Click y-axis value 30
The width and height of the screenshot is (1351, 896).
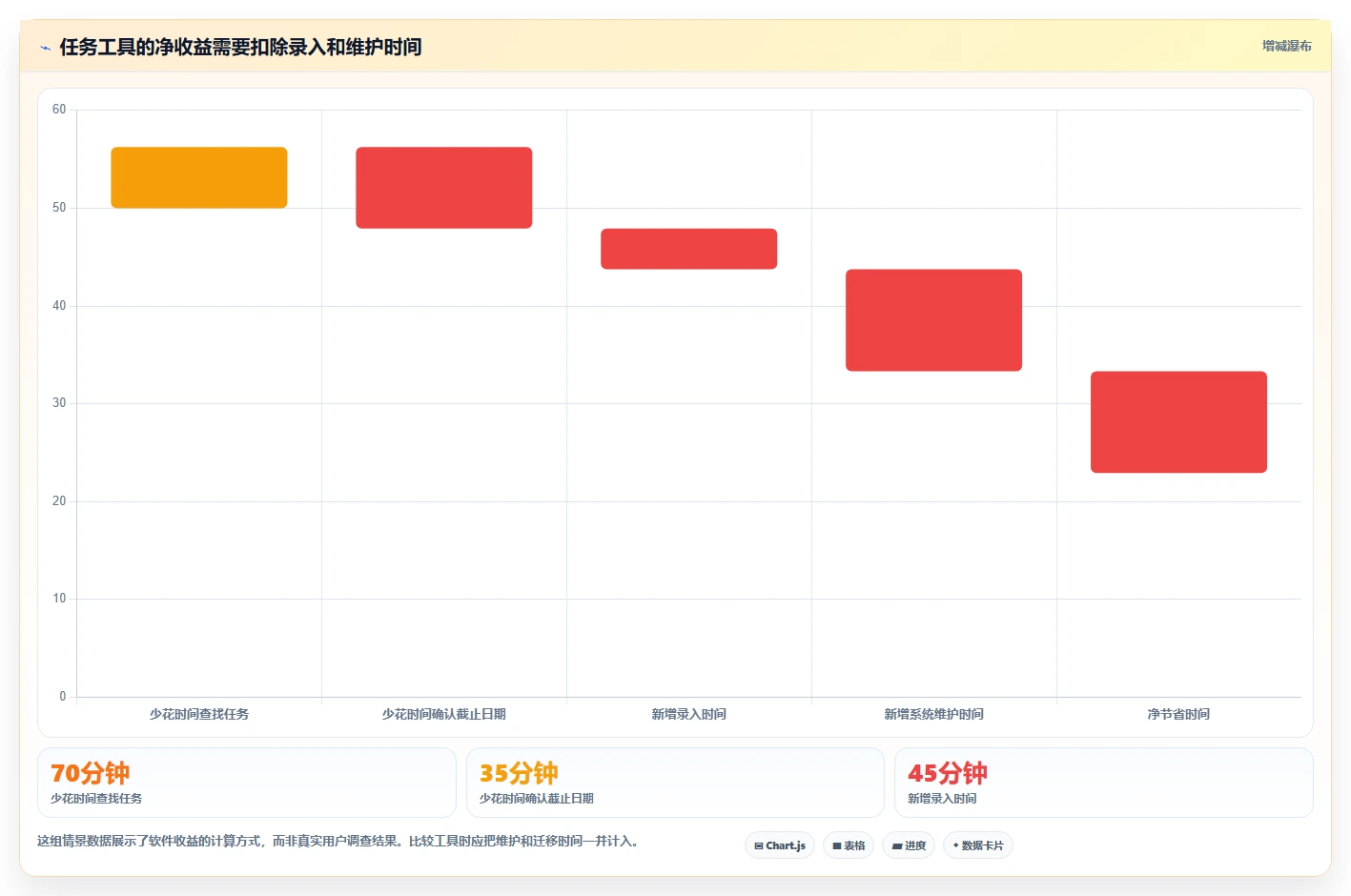pyautogui.click(x=59, y=403)
